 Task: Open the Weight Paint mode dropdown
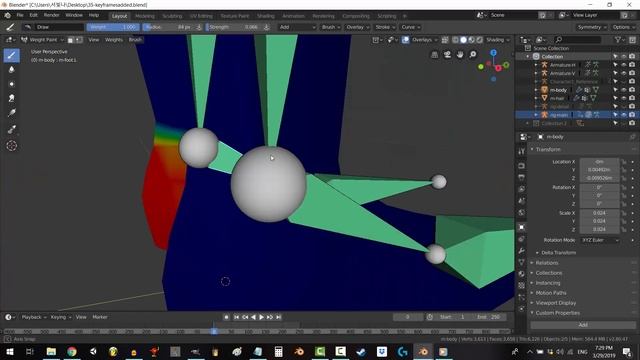(42, 40)
